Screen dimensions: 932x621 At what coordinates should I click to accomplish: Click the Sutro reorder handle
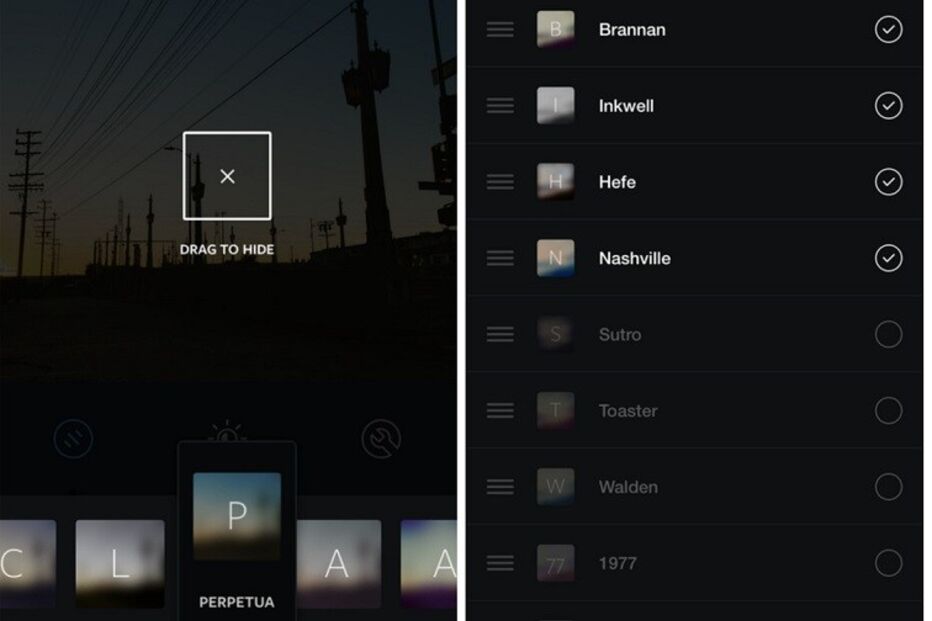click(500, 334)
